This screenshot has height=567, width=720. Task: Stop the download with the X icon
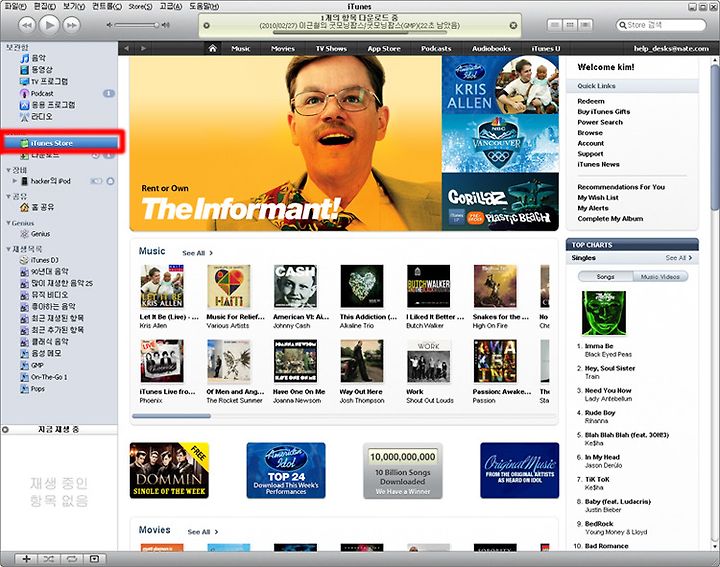click(x=513, y=25)
